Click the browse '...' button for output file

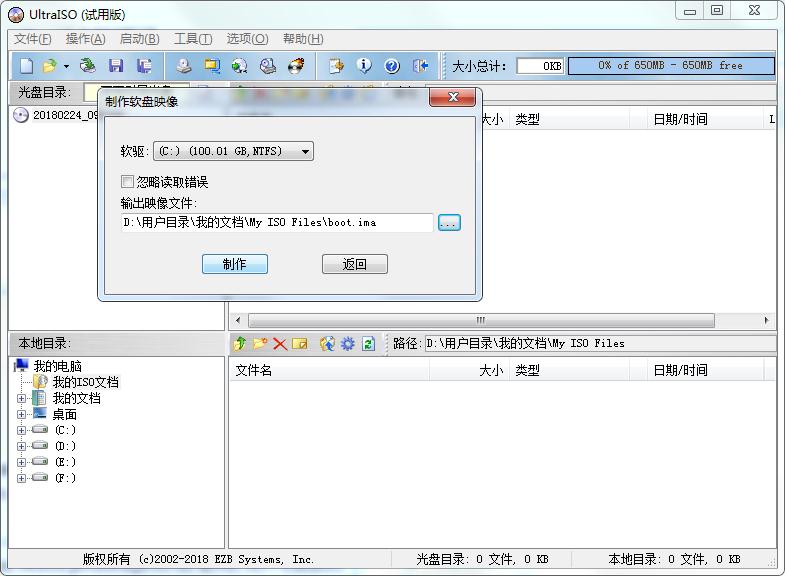pyautogui.click(x=449, y=223)
